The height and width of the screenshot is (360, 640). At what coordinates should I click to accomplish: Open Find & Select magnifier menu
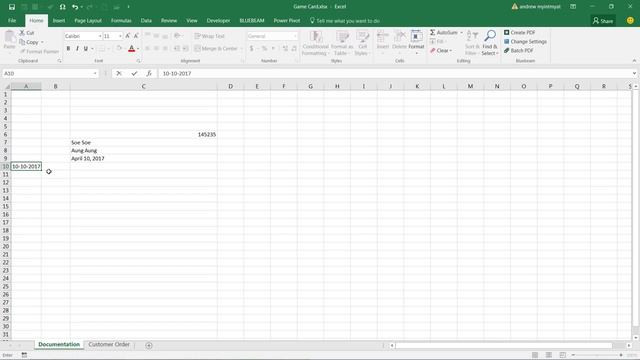point(490,42)
